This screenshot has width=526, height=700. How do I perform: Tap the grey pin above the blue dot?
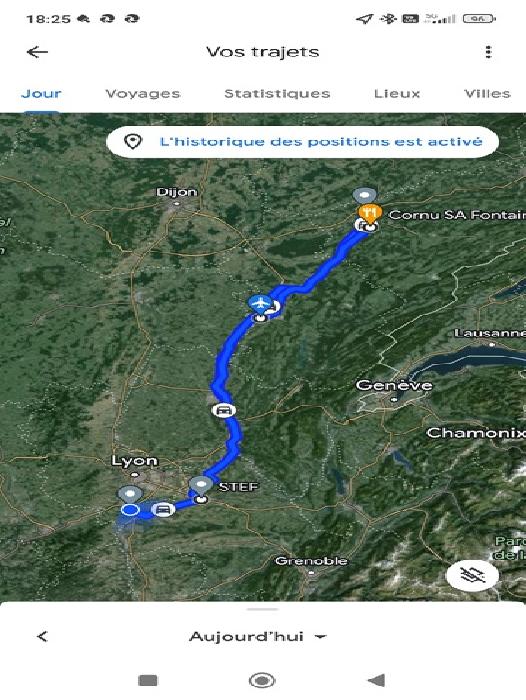[130, 494]
